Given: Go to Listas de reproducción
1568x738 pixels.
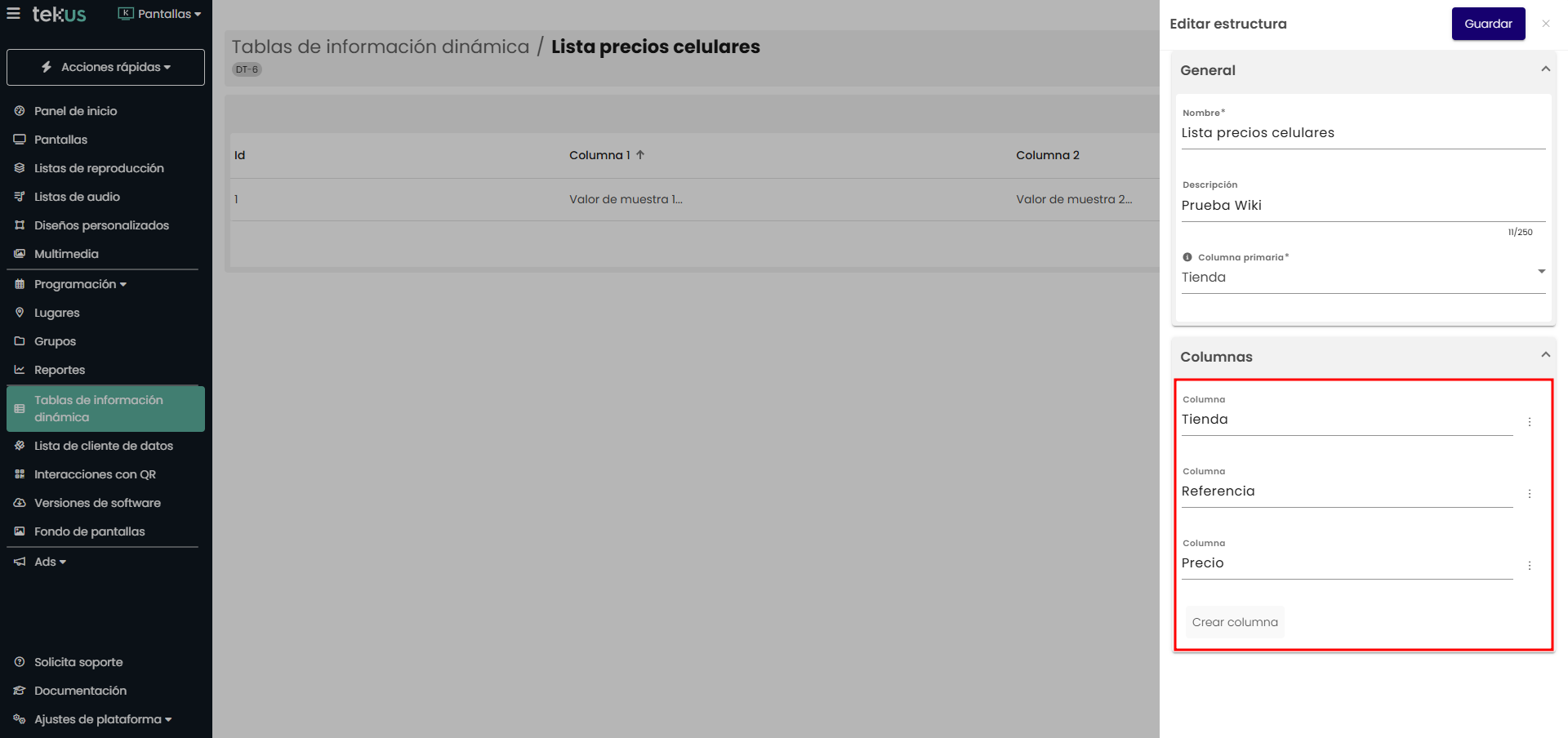Looking at the screenshot, I should pyautogui.click(x=99, y=168).
